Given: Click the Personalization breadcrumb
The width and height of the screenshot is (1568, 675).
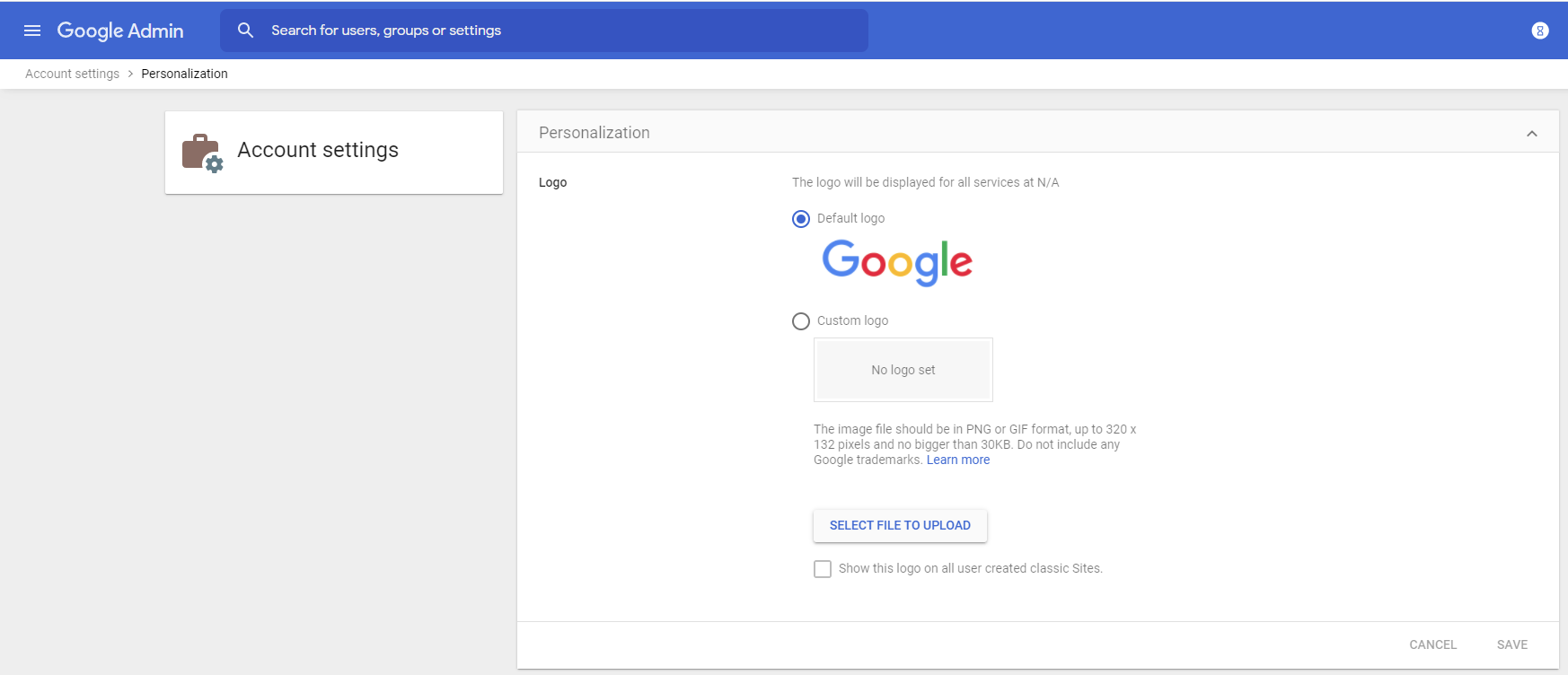Looking at the screenshot, I should [184, 74].
